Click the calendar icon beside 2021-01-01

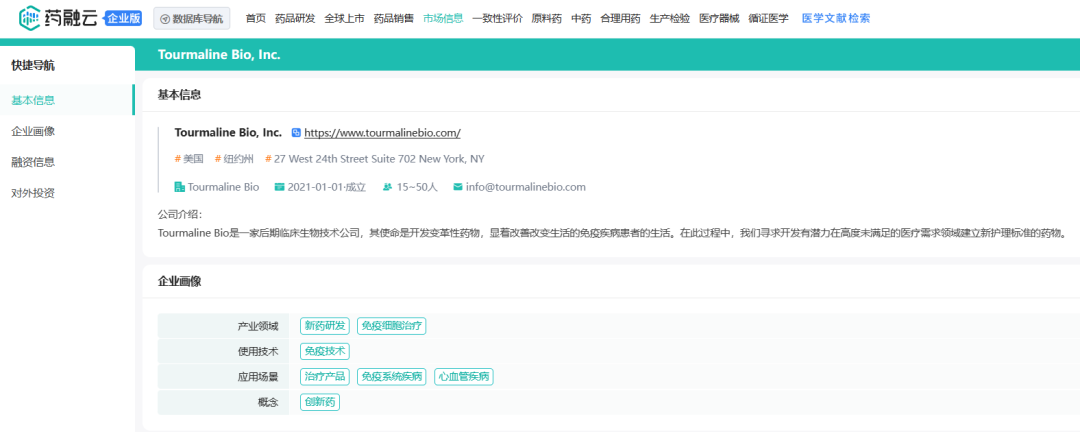[x=279, y=187]
